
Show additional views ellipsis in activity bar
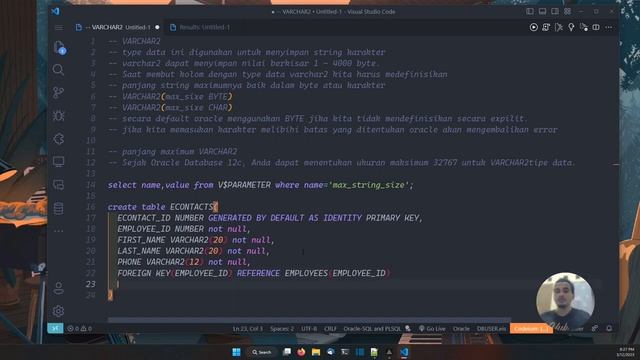(x=58, y=231)
